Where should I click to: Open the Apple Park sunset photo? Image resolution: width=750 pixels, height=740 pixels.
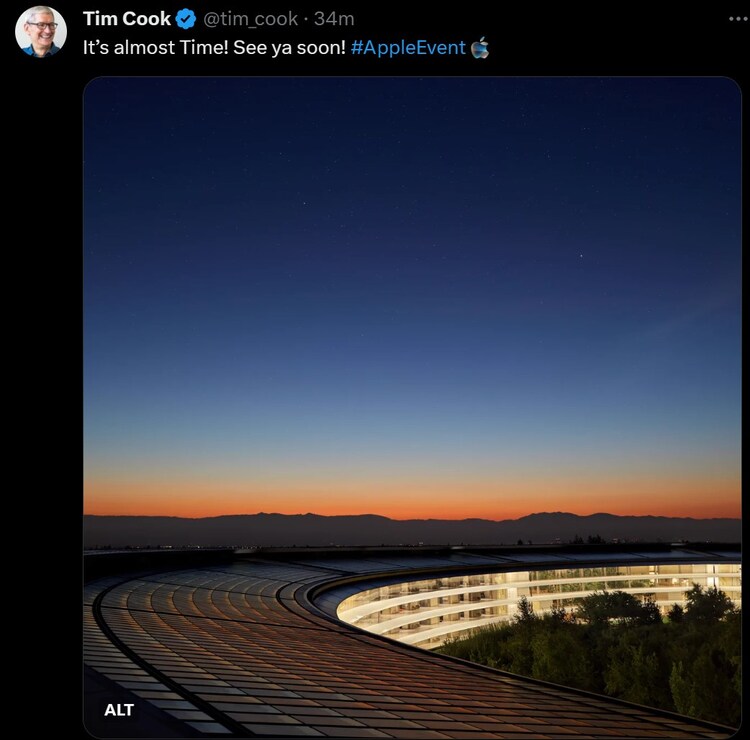pyautogui.click(x=412, y=407)
